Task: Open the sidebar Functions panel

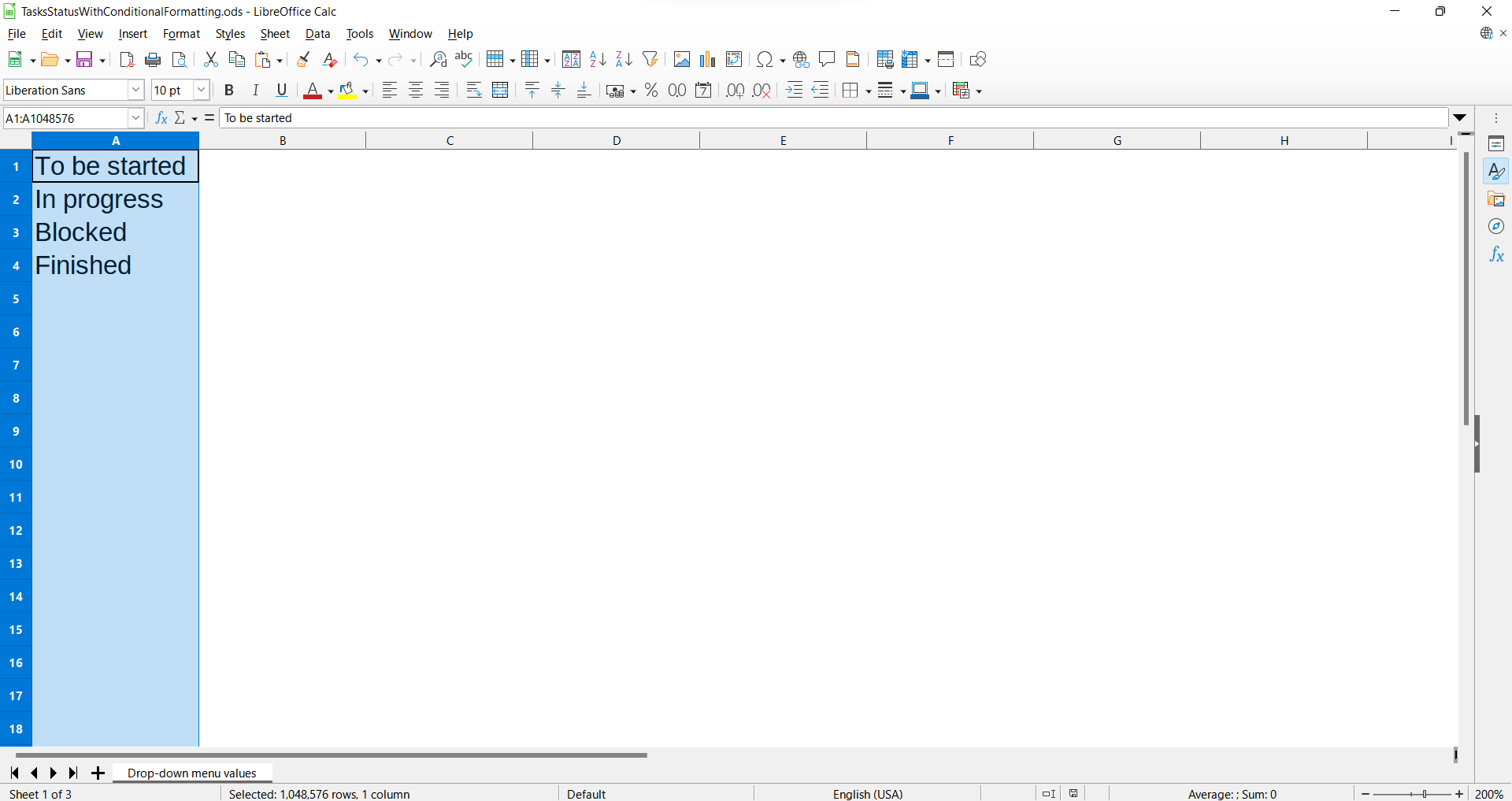Action: [x=1496, y=254]
